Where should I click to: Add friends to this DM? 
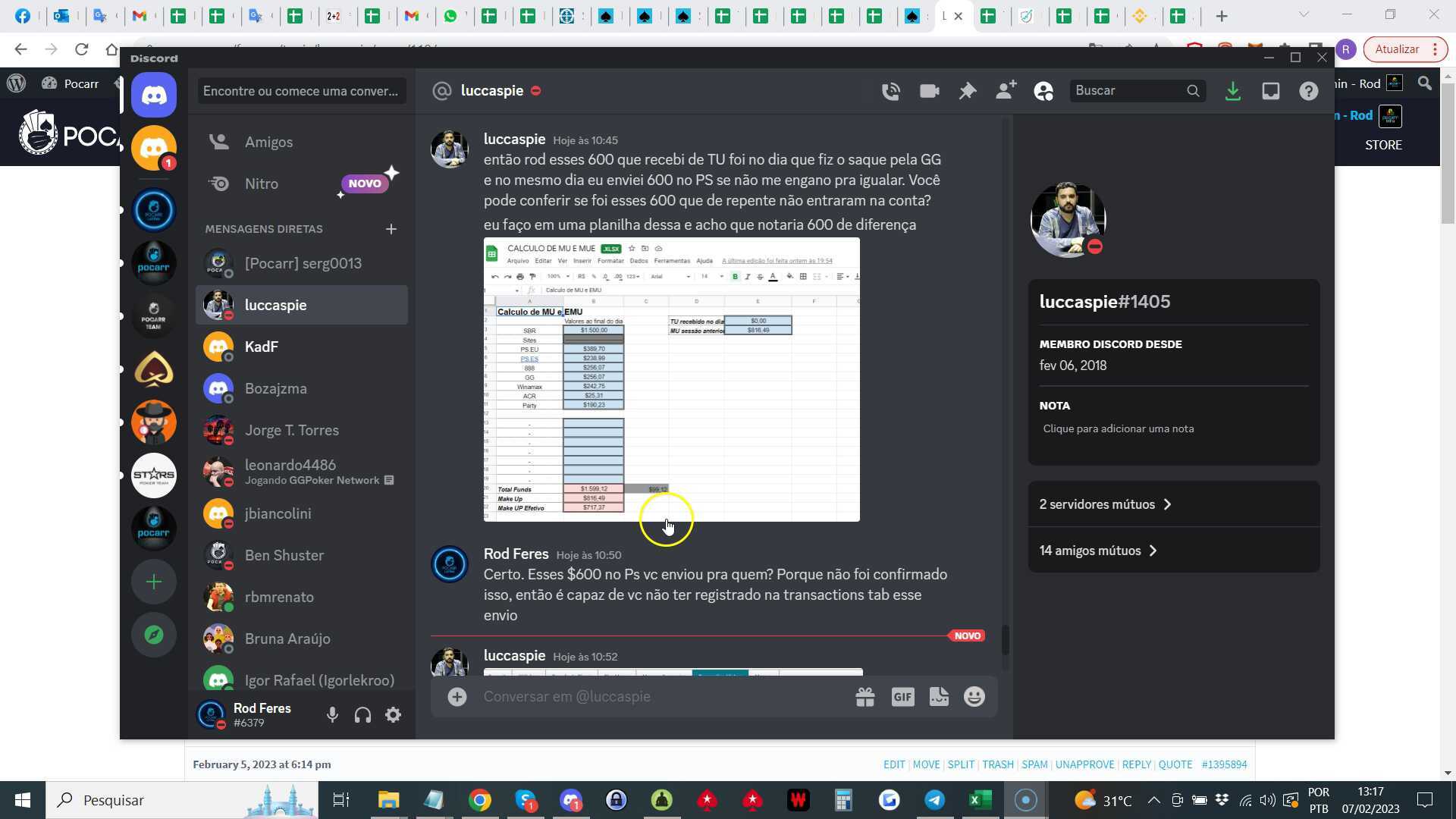1006,90
